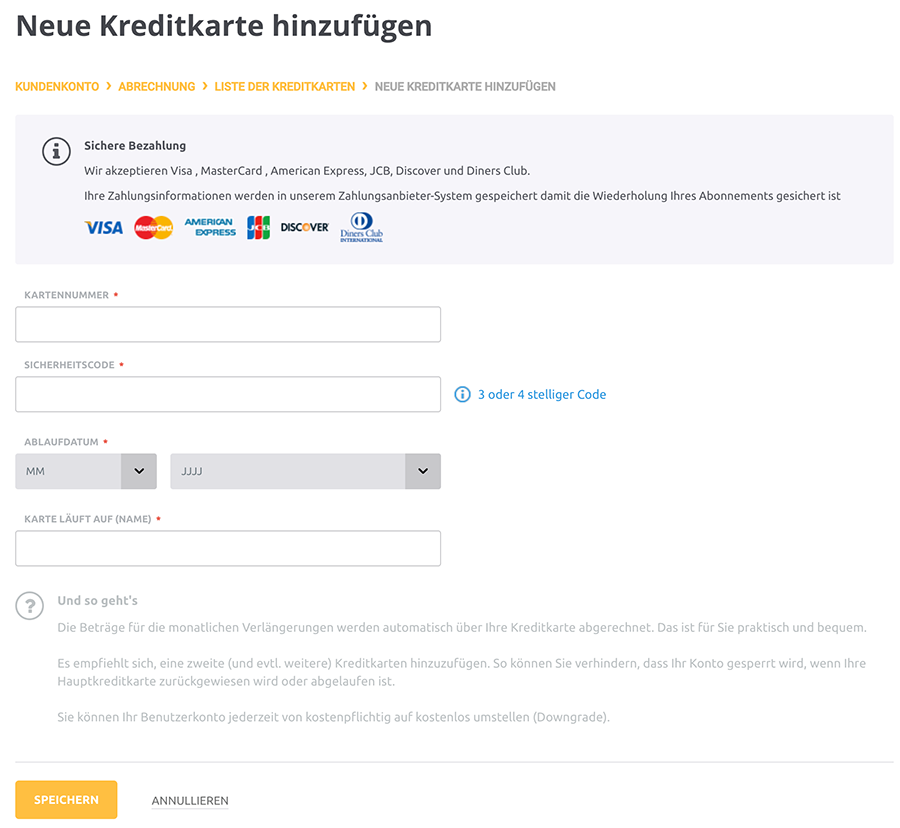Focus the Karte läuft auf (Name) field

(228, 548)
